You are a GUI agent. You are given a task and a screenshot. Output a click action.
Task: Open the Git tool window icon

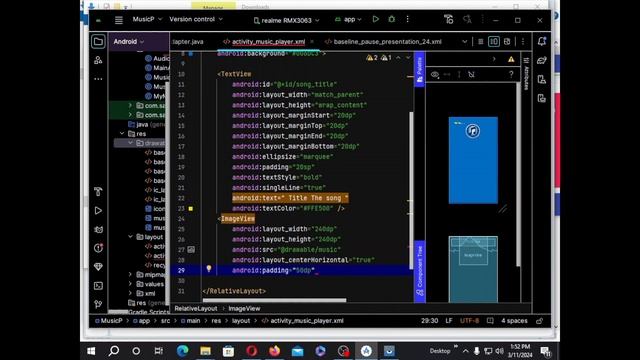[98, 304]
